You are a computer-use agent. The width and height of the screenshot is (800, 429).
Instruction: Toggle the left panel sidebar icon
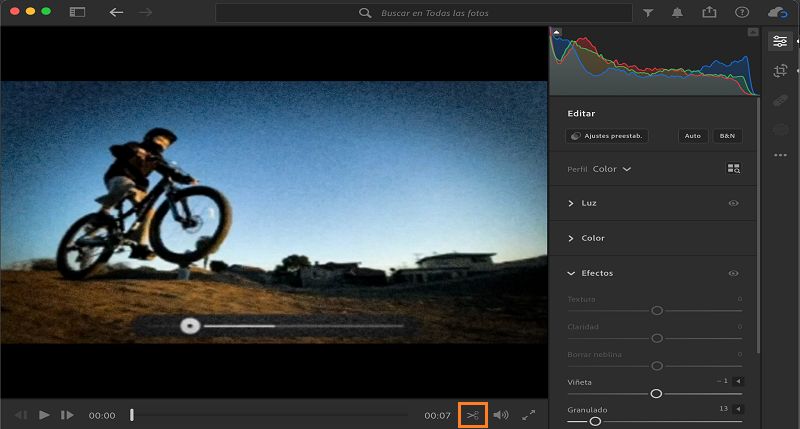pyautogui.click(x=77, y=12)
